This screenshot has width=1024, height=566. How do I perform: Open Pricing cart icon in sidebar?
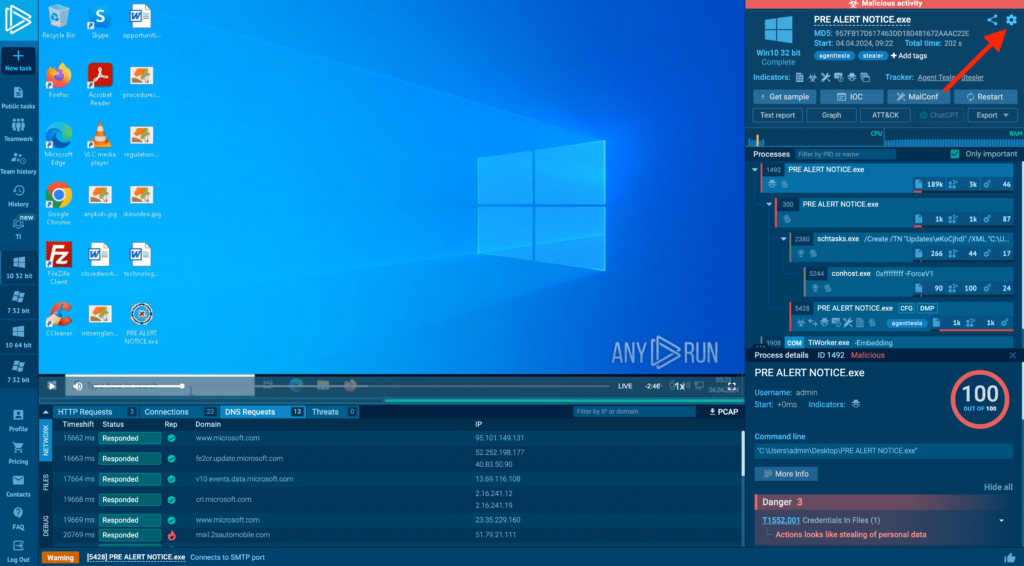click(x=18, y=450)
